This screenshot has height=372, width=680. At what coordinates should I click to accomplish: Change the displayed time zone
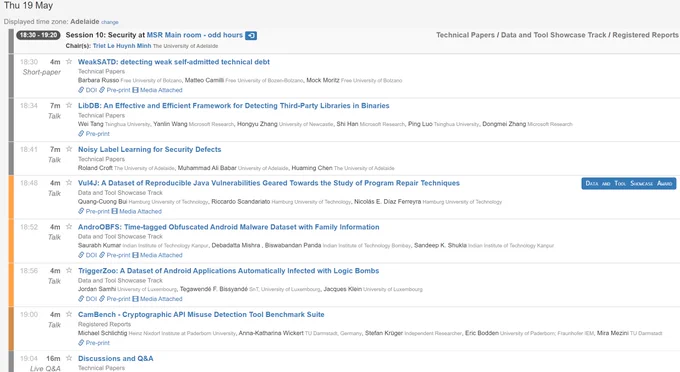110,22
